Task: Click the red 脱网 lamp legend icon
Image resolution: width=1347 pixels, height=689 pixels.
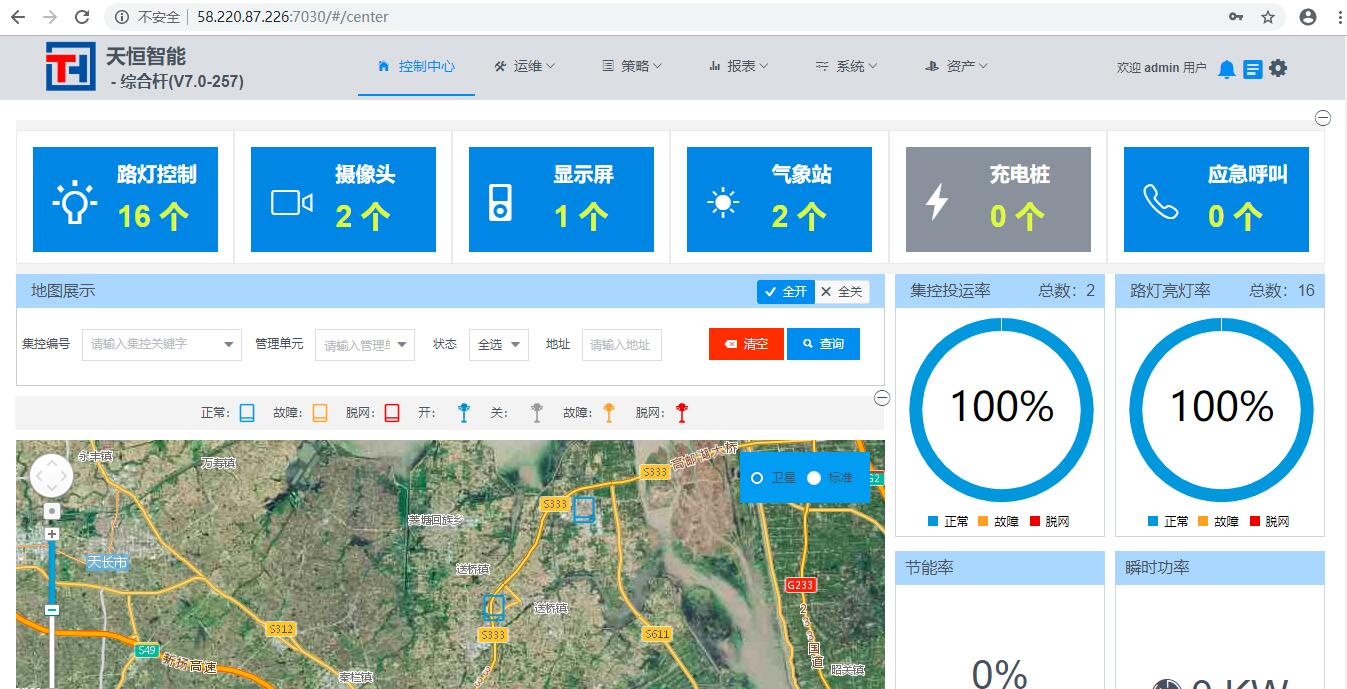Action: click(682, 412)
